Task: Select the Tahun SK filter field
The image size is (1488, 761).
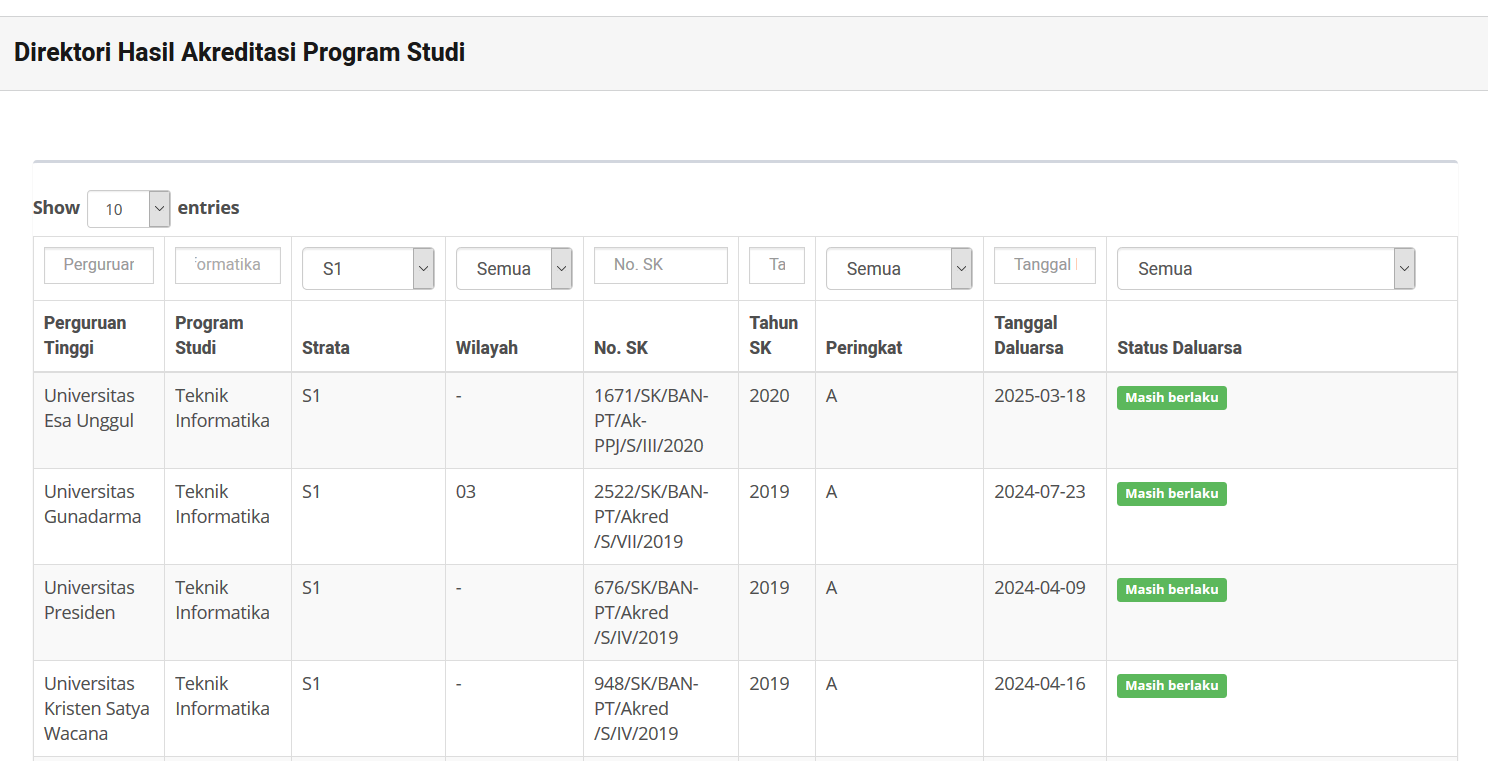Action: [x=777, y=265]
